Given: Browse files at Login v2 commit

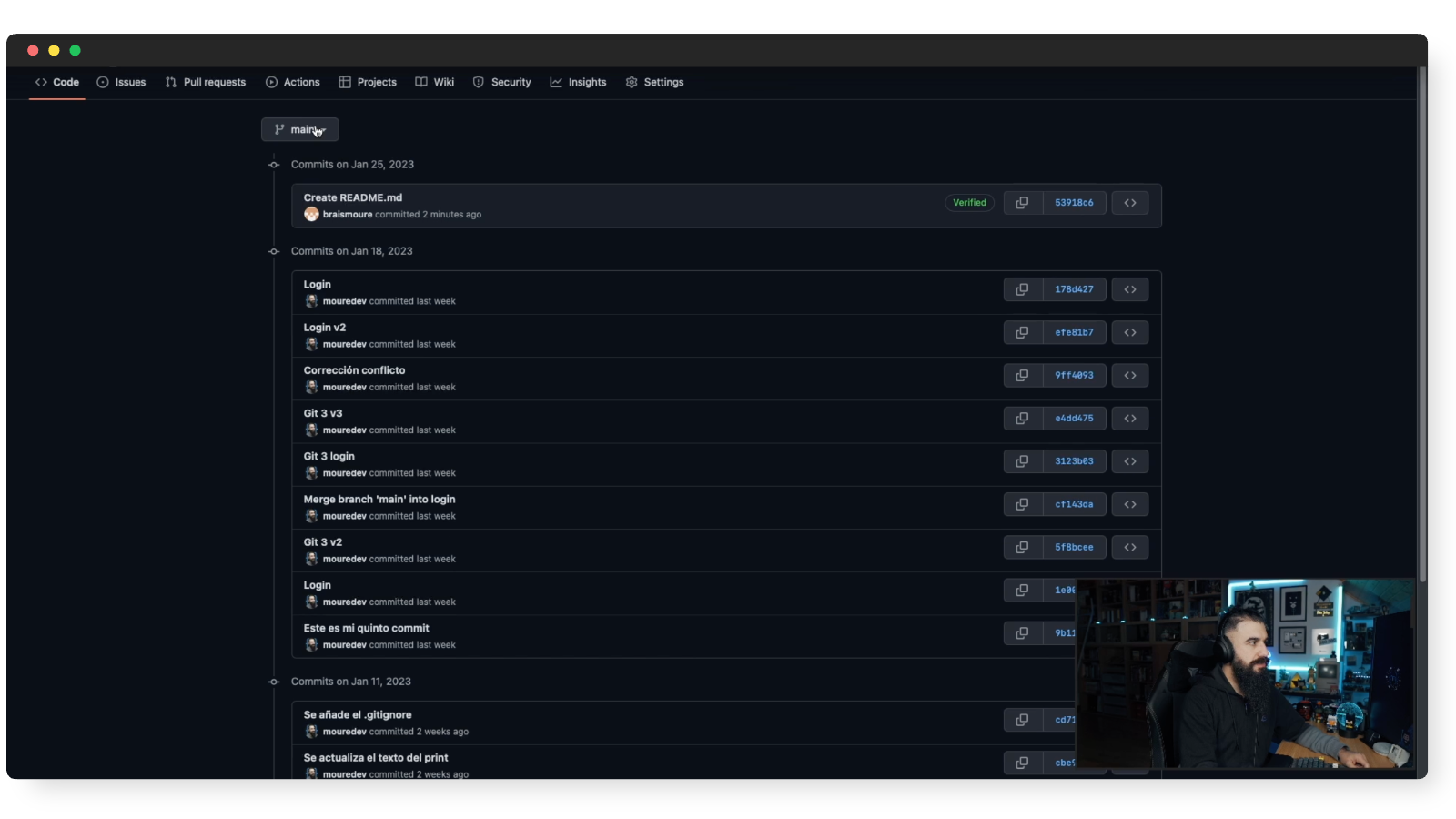Looking at the screenshot, I should coord(1130,332).
